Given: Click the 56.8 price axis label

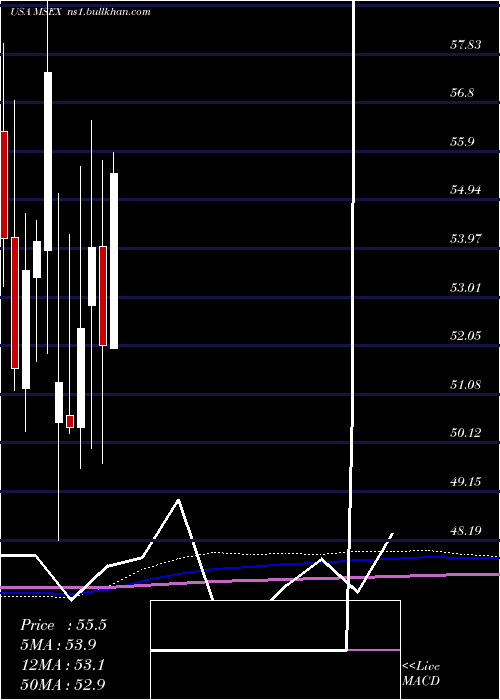Looking at the screenshot, I should [x=462, y=93].
